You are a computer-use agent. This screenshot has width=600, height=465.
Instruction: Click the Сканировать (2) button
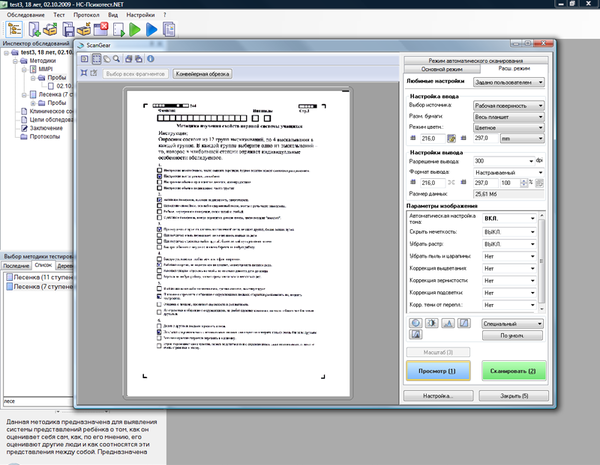(513, 370)
